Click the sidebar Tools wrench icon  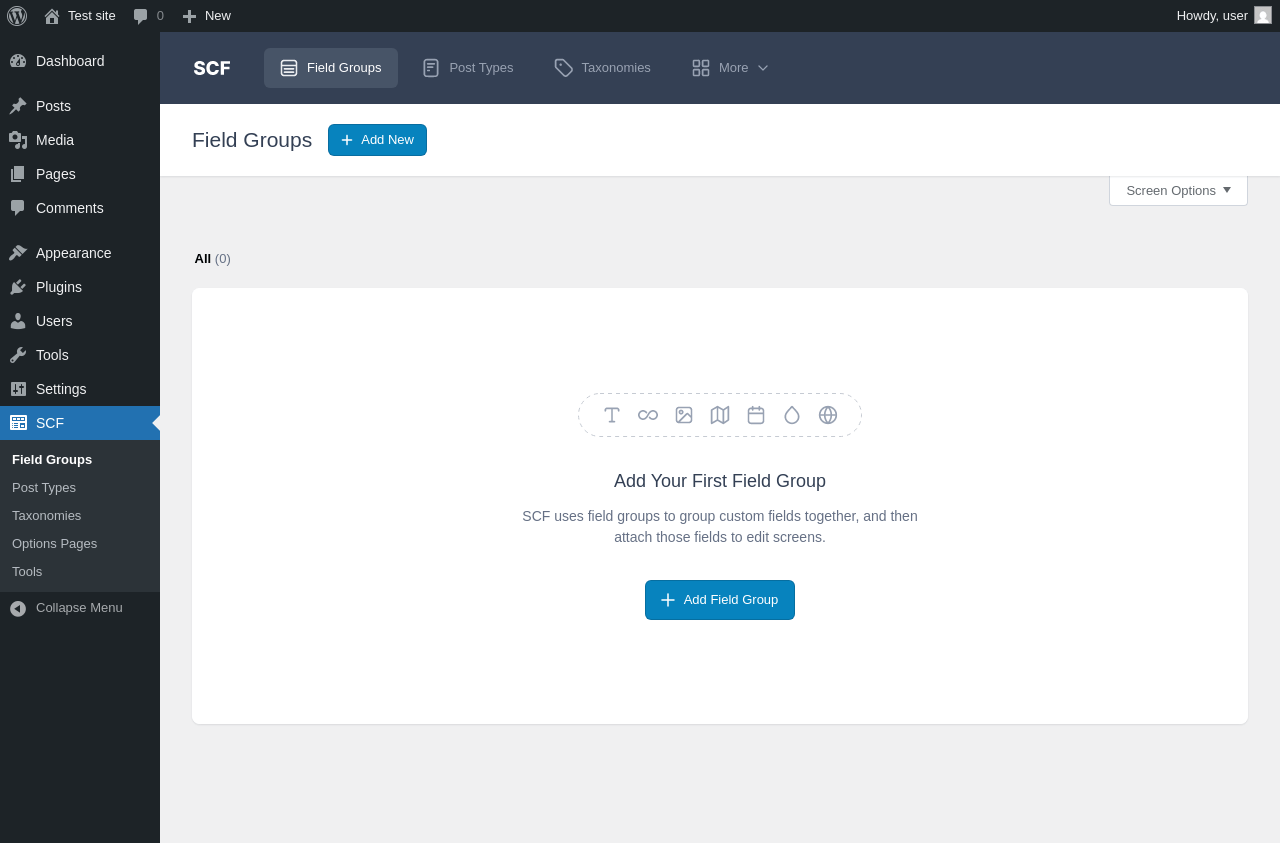pyautogui.click(x=18, y=355)
